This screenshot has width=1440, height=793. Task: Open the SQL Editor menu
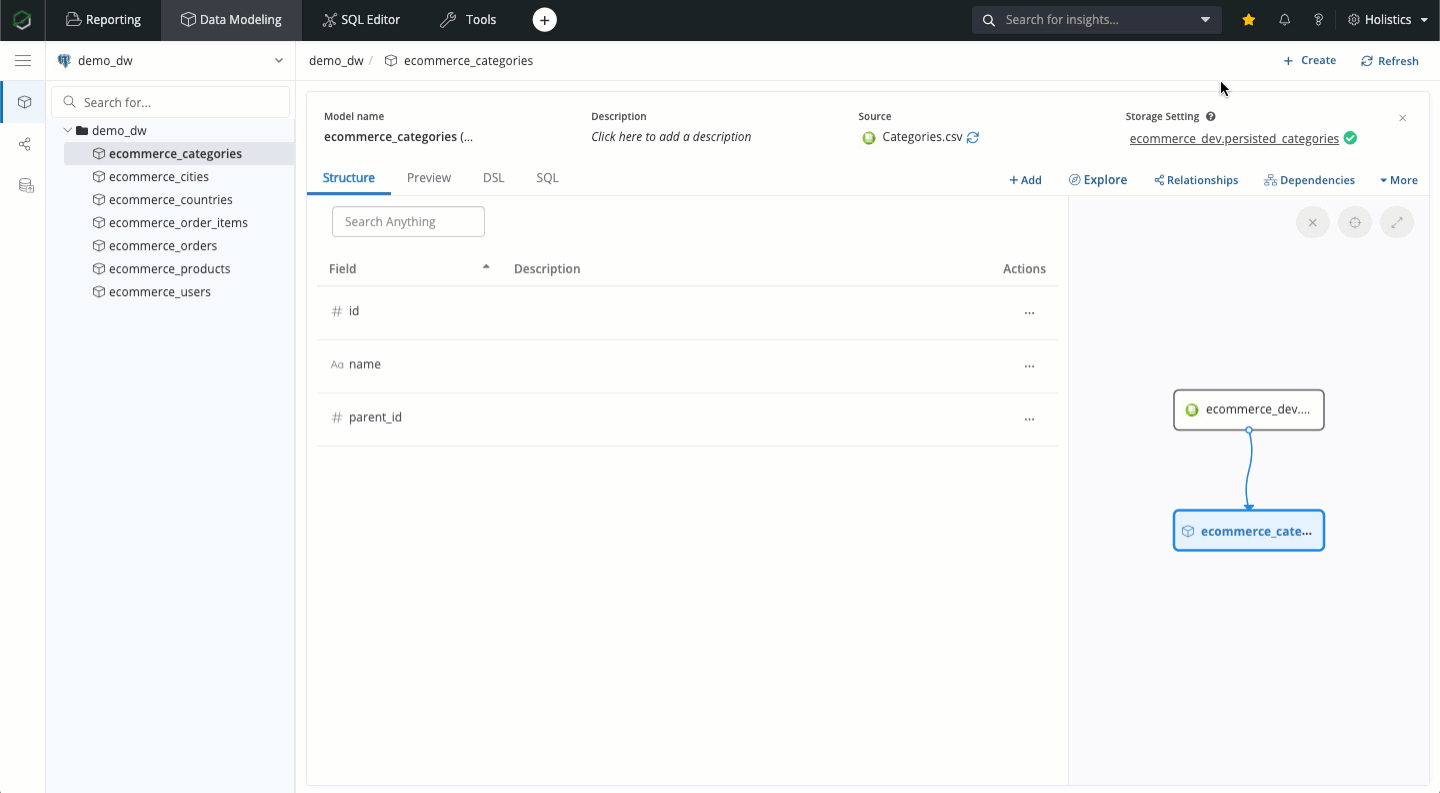361,20
